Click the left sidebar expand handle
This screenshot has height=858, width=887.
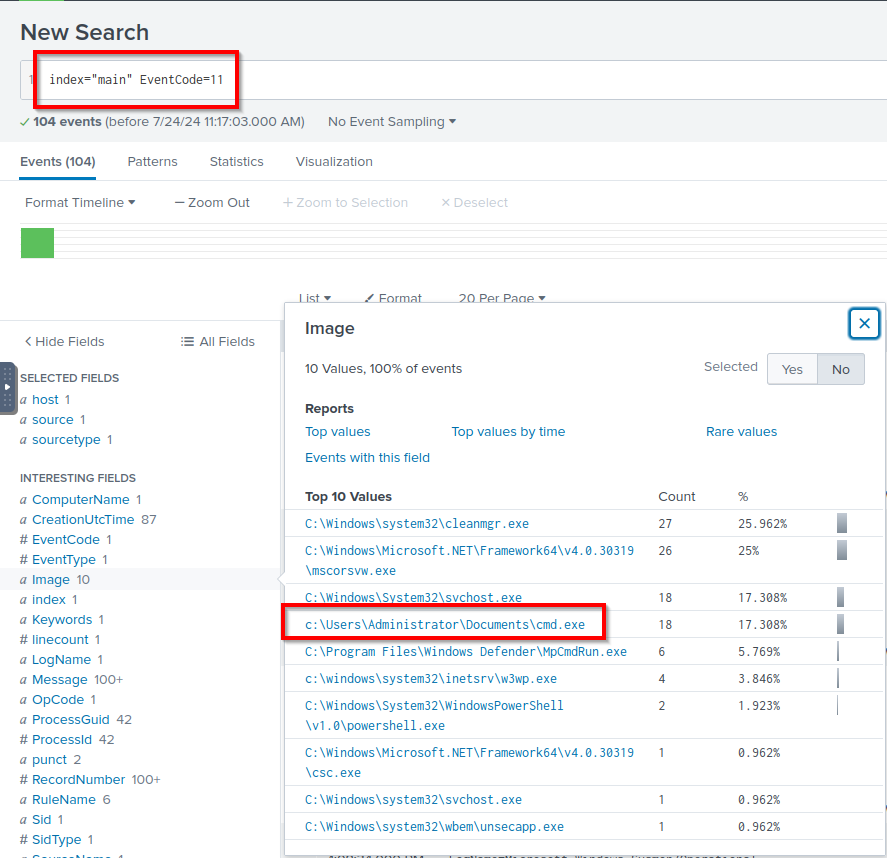8,387
